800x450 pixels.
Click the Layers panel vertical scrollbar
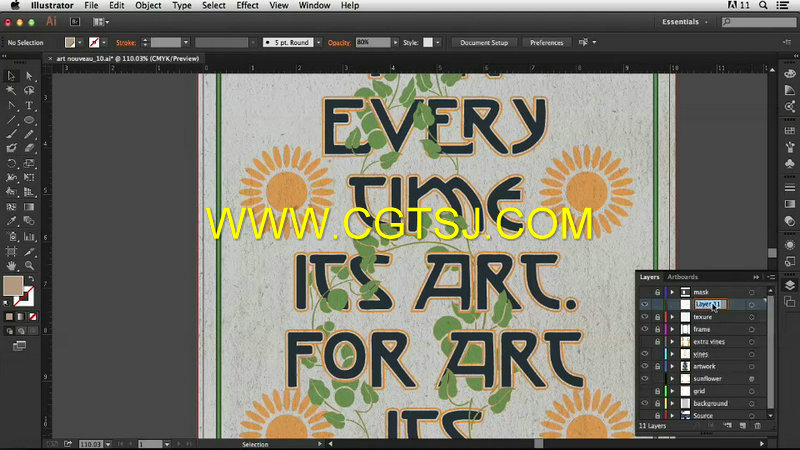[770, 353]
